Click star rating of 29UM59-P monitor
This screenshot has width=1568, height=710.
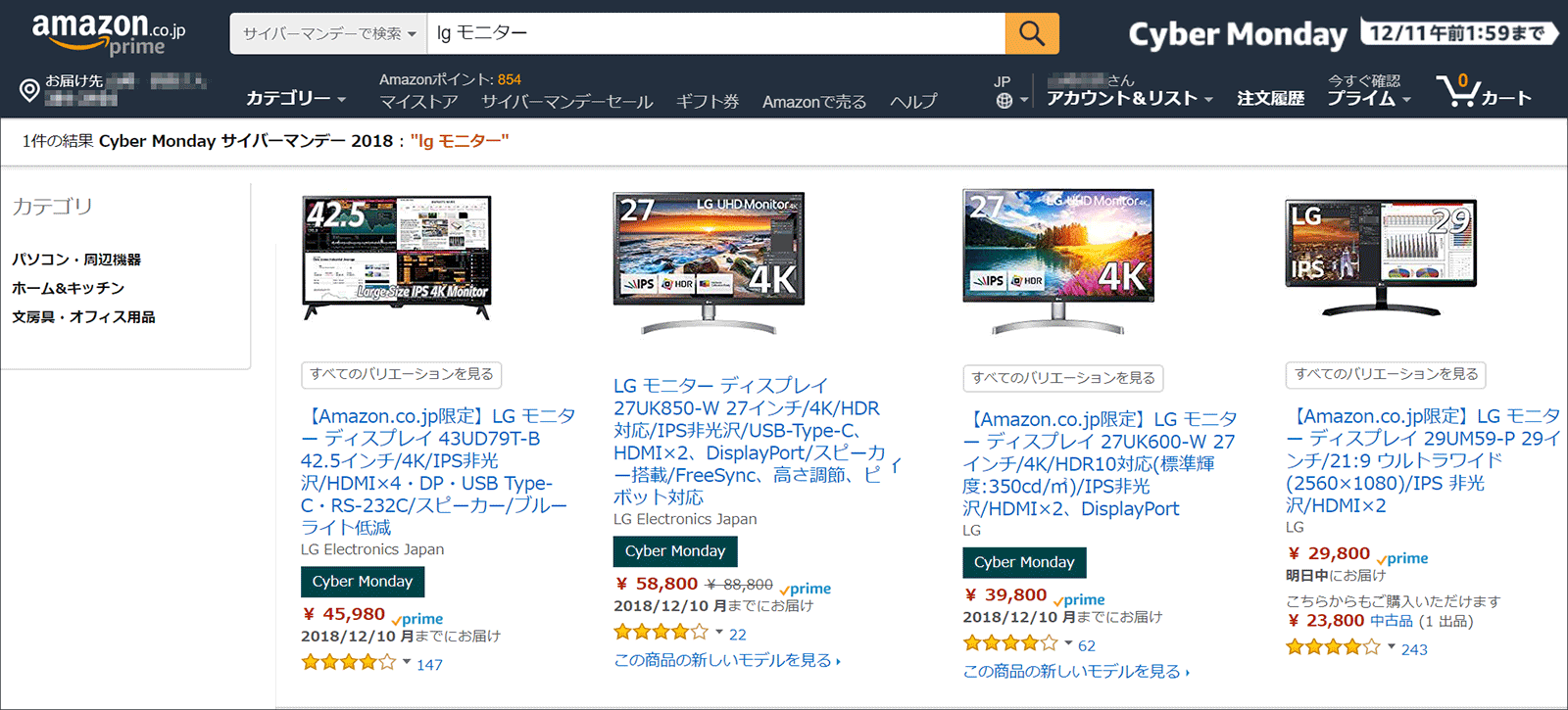pyautogui.click(x=1333, y=647)
